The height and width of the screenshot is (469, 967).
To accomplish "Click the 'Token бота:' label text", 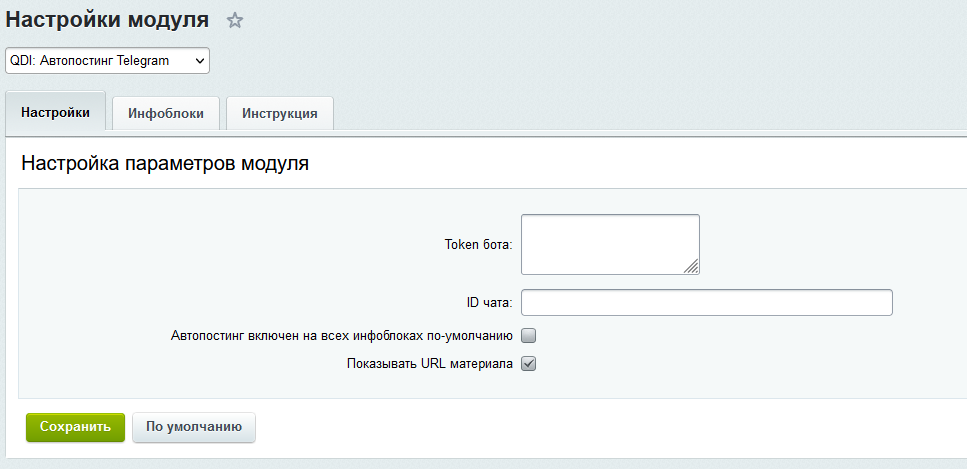I will pos(478,245).
